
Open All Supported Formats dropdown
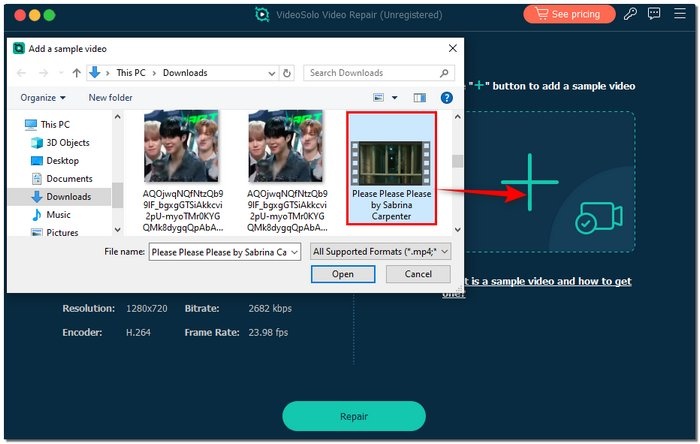pos(380,252)
